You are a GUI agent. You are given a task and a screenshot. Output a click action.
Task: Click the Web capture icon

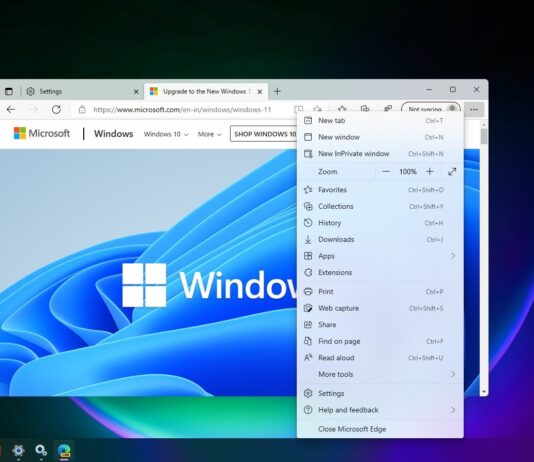(x=308, y=308)
